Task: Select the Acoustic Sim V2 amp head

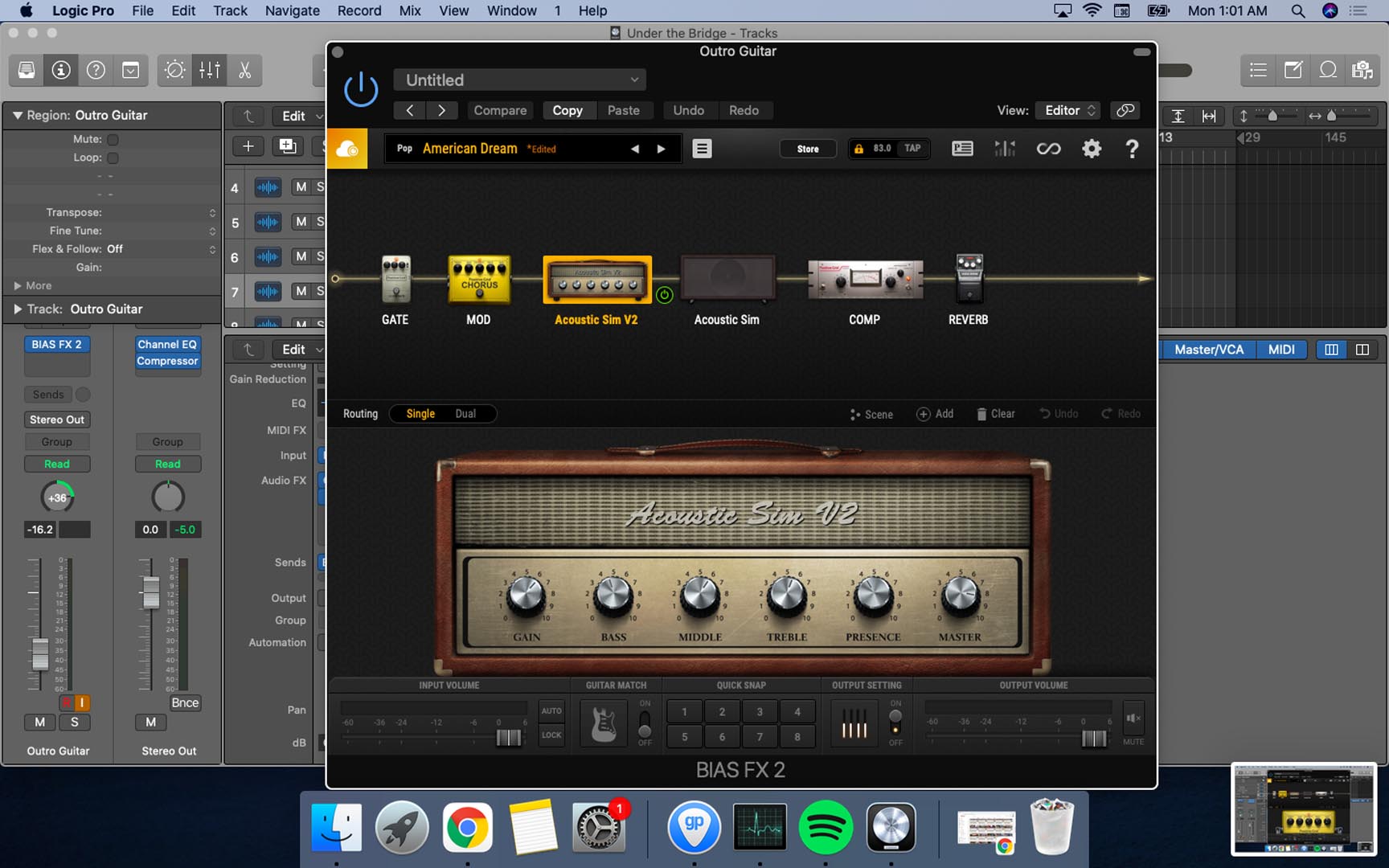Action: coord(597,280)
